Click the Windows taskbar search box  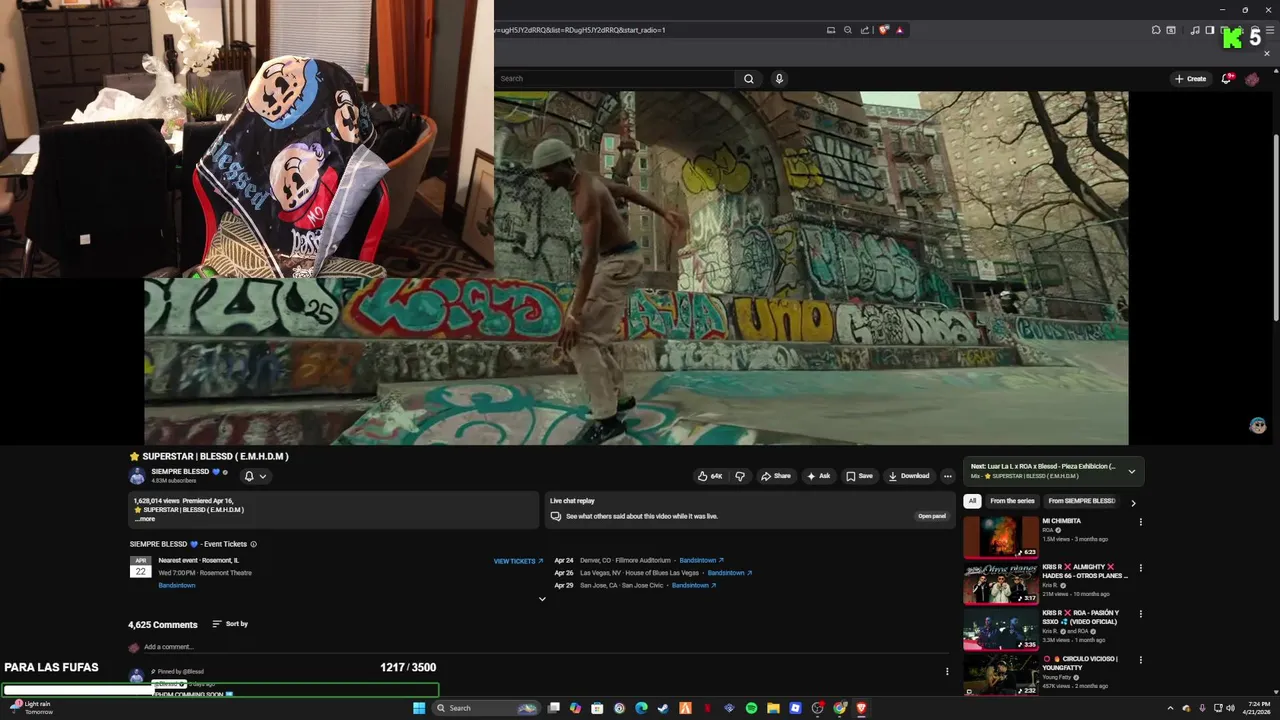point(486,708)
